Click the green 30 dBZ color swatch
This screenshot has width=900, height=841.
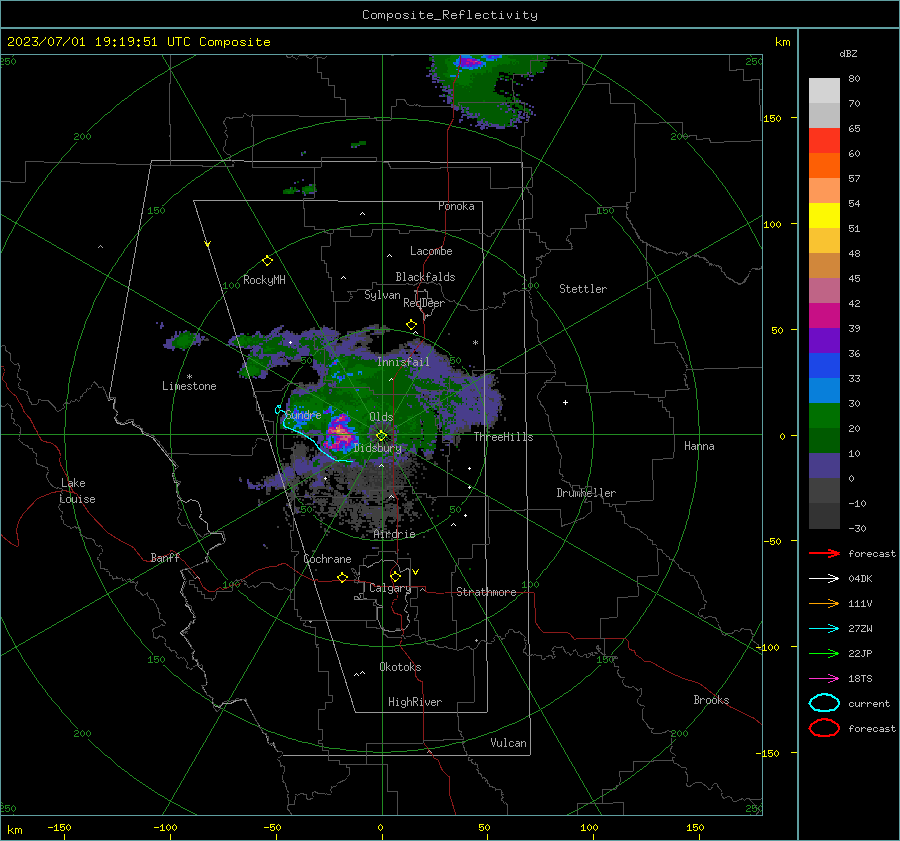pyautogui.click(x=824, y=415)
